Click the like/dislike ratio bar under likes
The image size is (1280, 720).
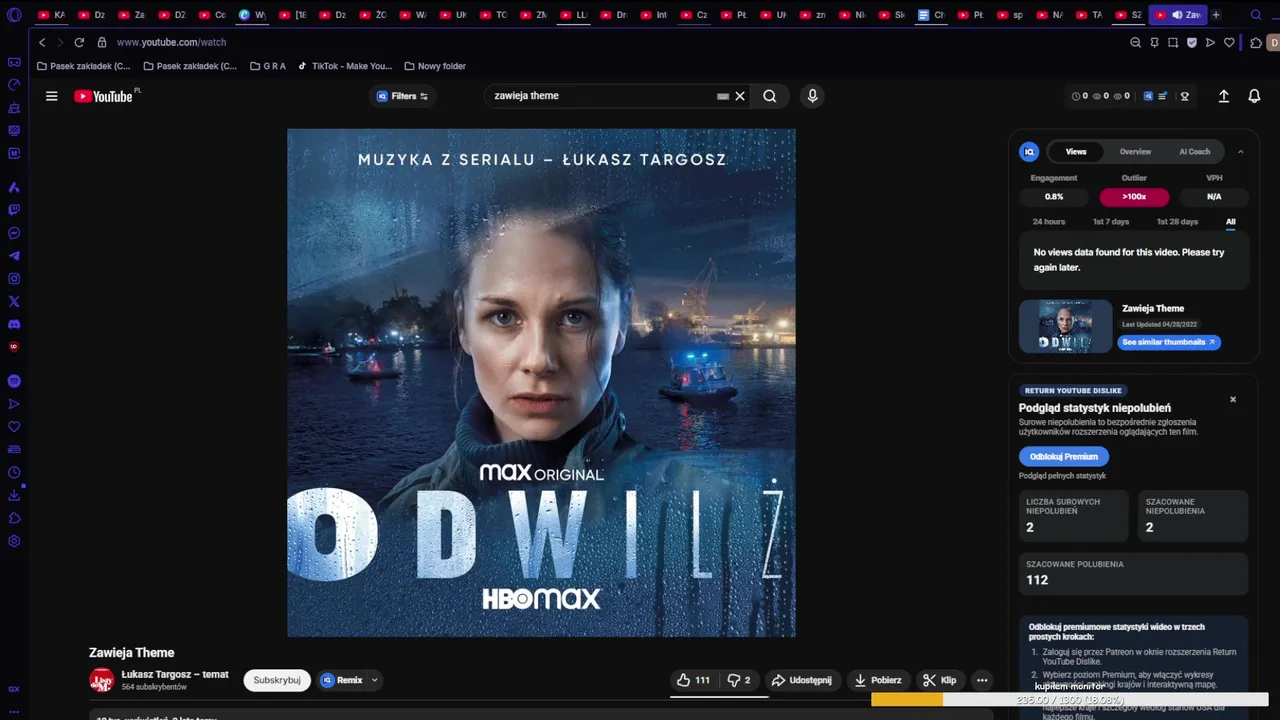pyautogui.click(x=719, y=696)
